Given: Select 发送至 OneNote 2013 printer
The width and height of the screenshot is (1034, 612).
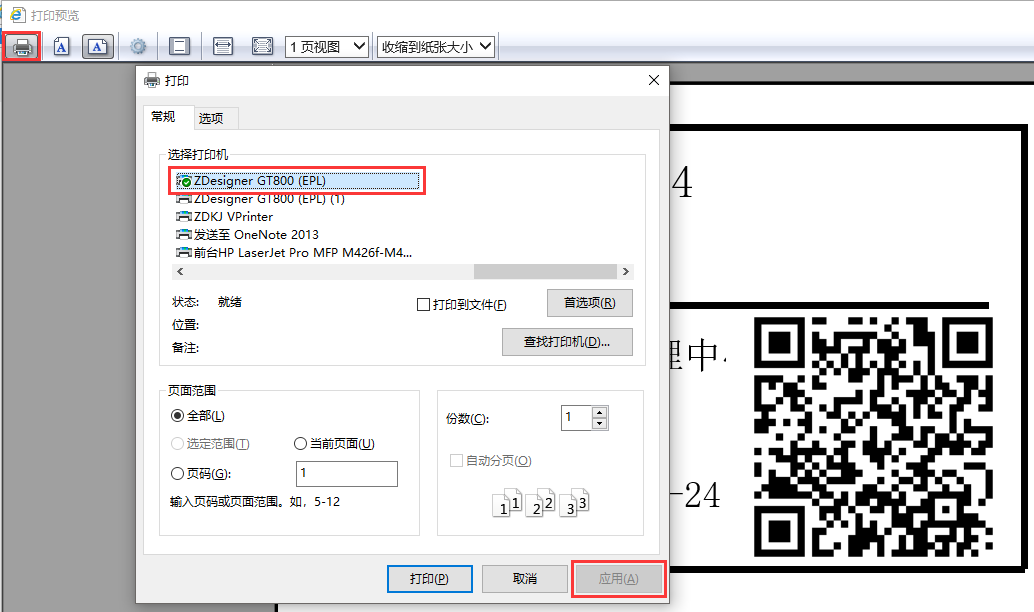Looking at the screenshot, I should [247, 235].
